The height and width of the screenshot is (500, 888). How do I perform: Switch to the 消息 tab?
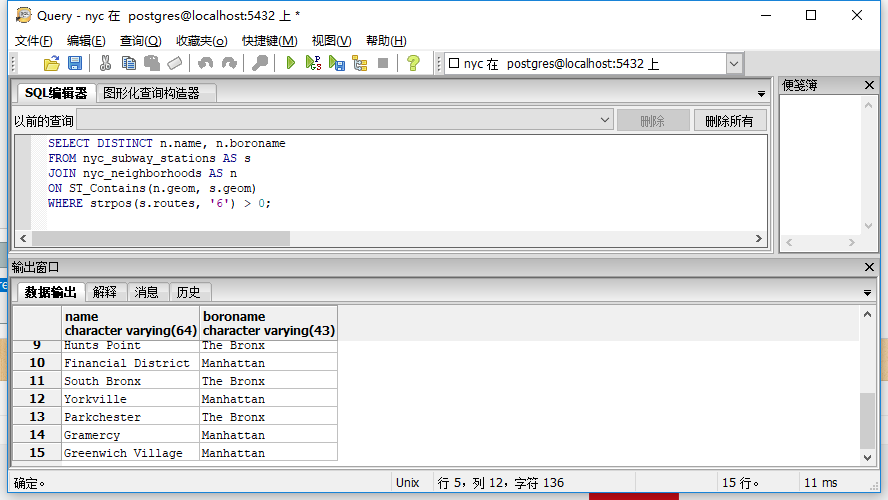coord(146,292)
